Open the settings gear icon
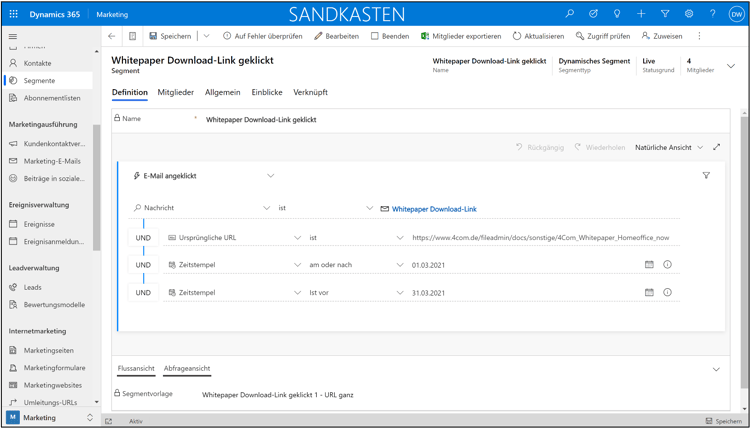 pyautogui.click(x=689, y=14)
